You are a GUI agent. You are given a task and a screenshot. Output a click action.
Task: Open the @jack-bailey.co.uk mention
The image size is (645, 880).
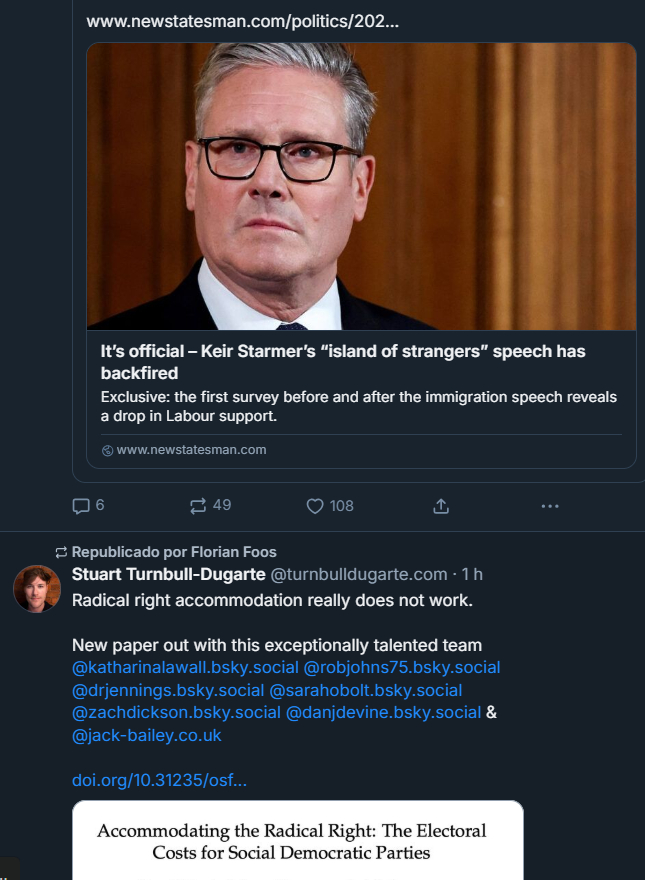147,735
